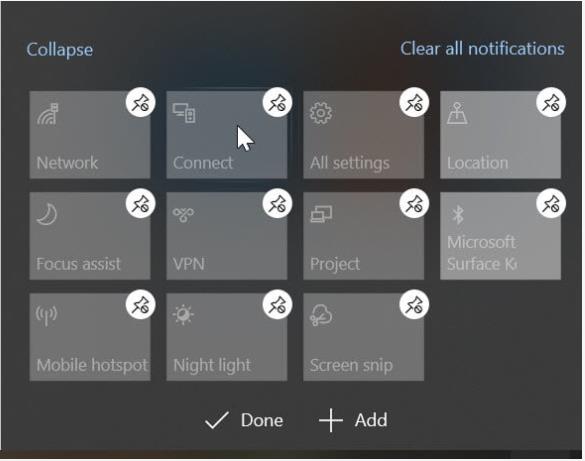585x461 pixels.
Task: Unpin the Mobile hotspot tile
Action: pyautogui.click(x=140, y=305)
